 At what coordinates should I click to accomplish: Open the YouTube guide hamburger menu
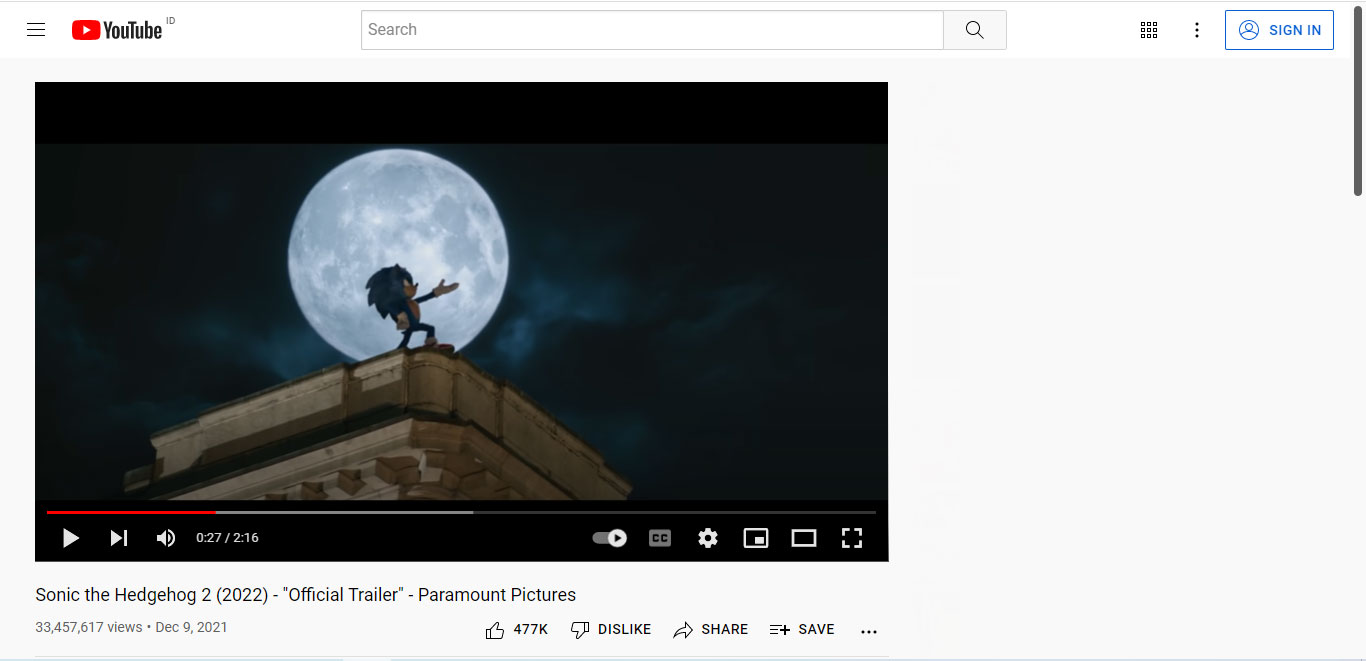(36, 30)
